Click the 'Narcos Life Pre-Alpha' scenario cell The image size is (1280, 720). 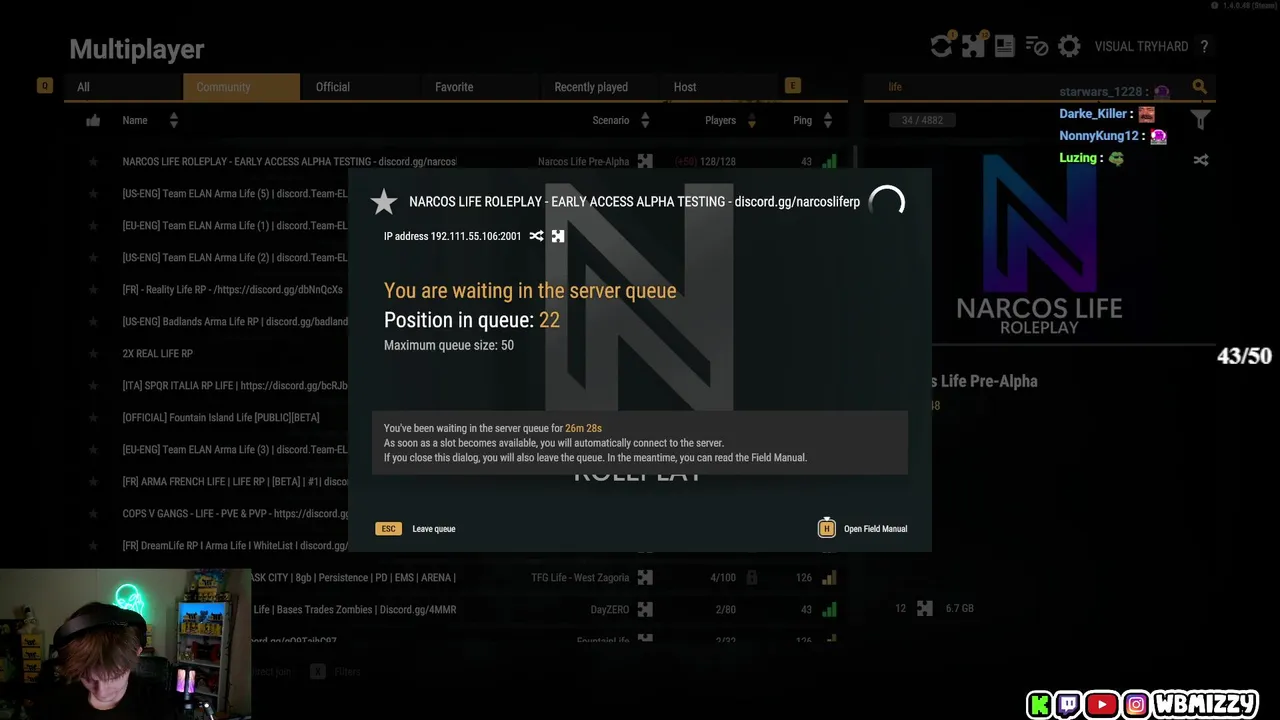click(583, 161)
